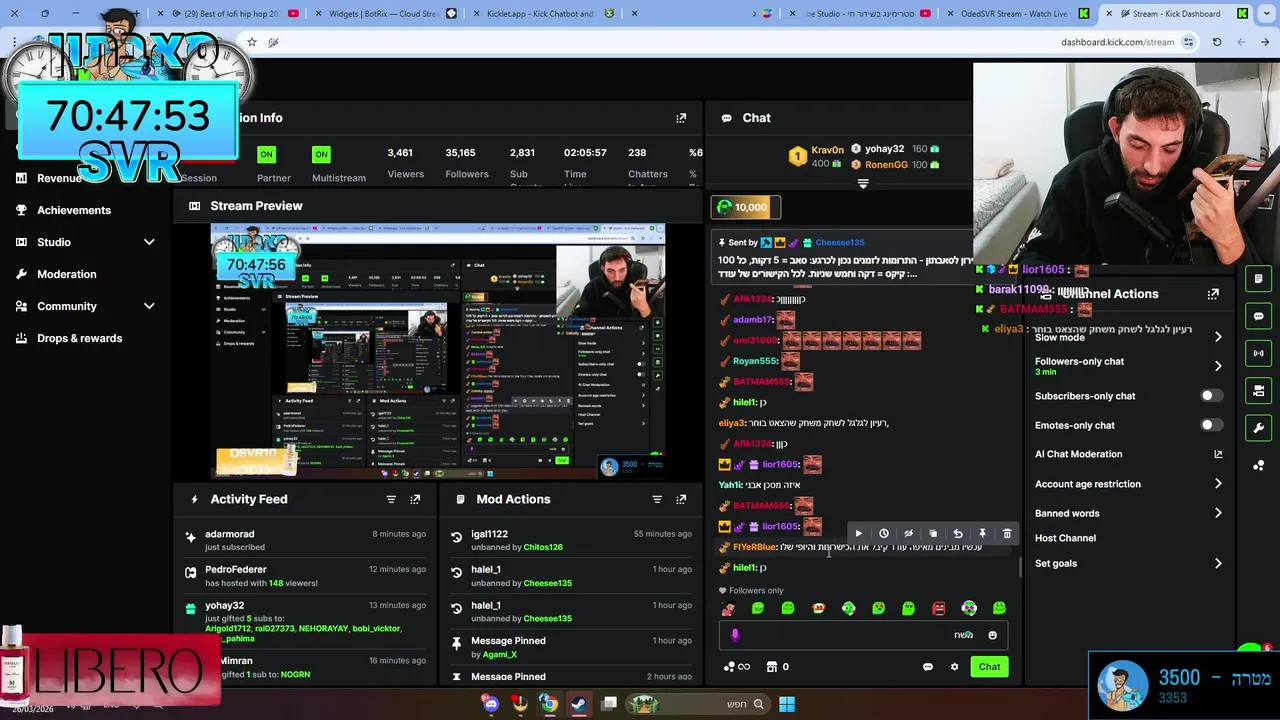This screenshot has height=720, width=1280.
Task: Open Mod Actions filter options
Action: point(657,499)
